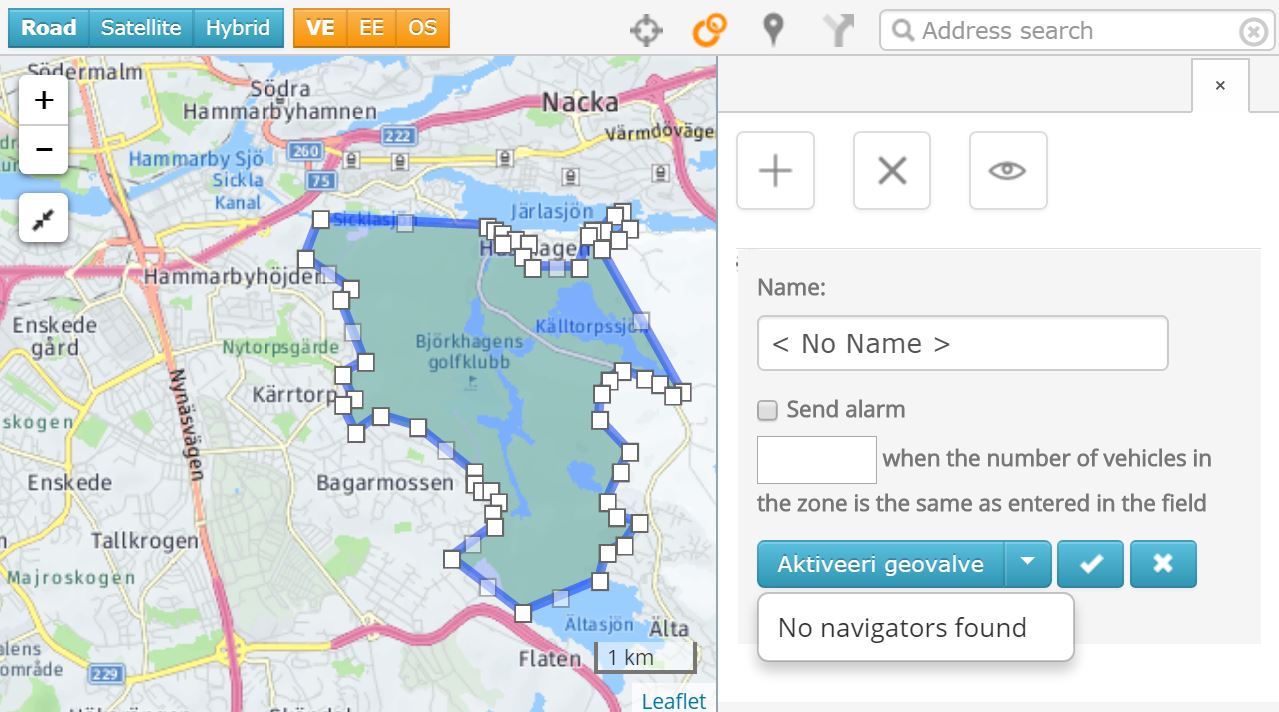Viewport: 1279px width, 712px height.
Task: Expand the Aktiveeri geovalve dropdown arrow
Action: 1027,564
